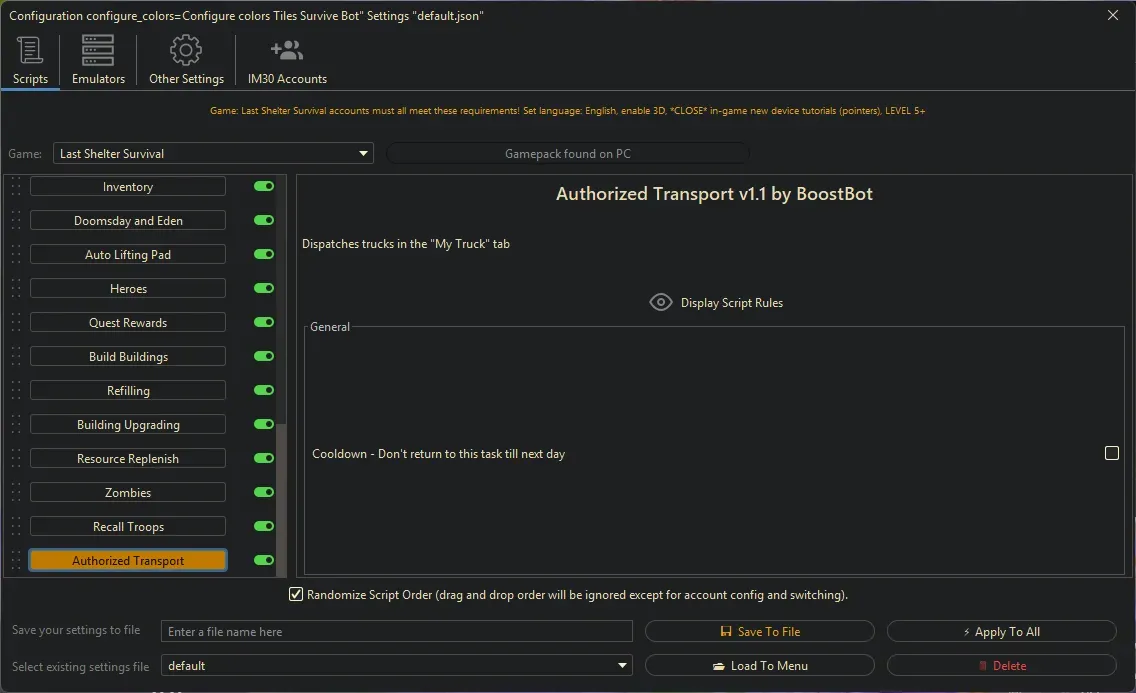The width and height of the screenshot is (1136, 693).
Task: Click the drag handle beside Inventory
Action: click(x=16, y=187)
